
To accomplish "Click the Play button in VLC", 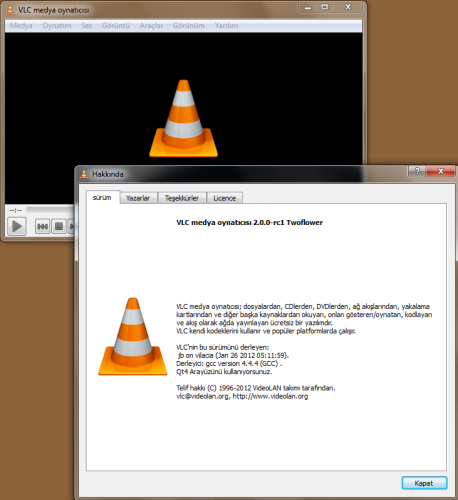I will pos(17,226).
